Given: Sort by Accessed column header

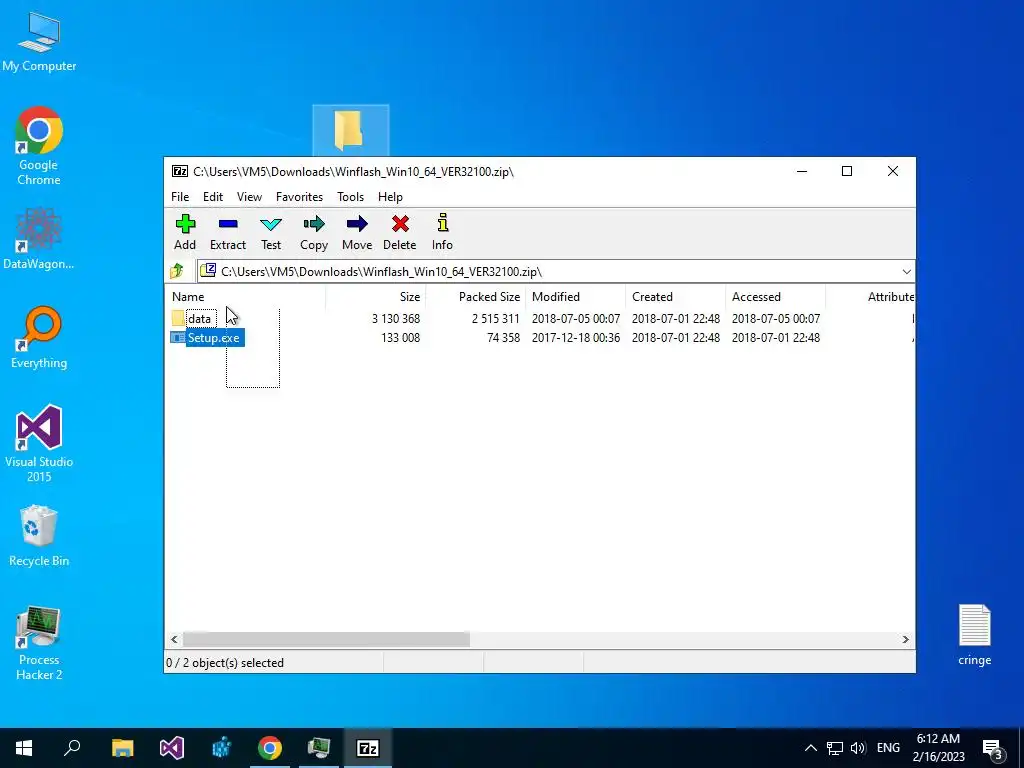Looking at the screenshot, I should click(x=775, y=296).
